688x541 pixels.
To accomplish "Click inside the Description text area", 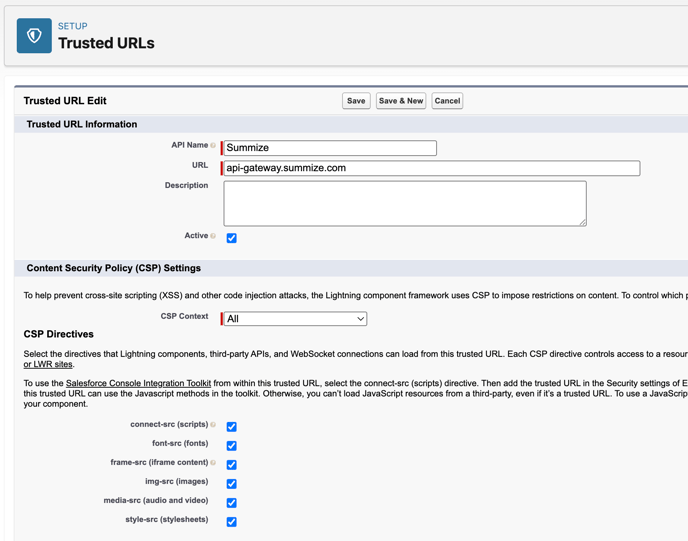I will (404, 203).
